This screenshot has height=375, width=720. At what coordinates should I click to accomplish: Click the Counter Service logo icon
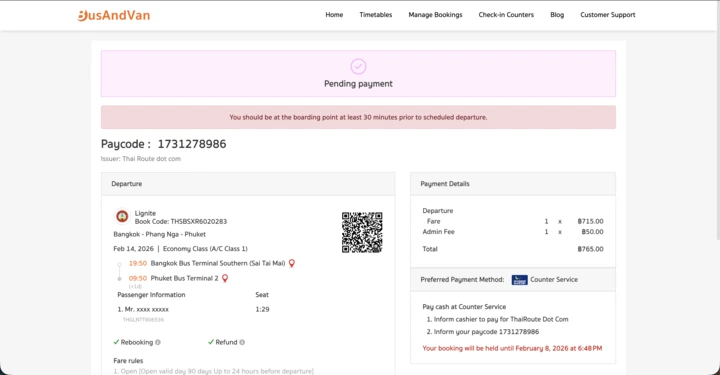point(519,280)
